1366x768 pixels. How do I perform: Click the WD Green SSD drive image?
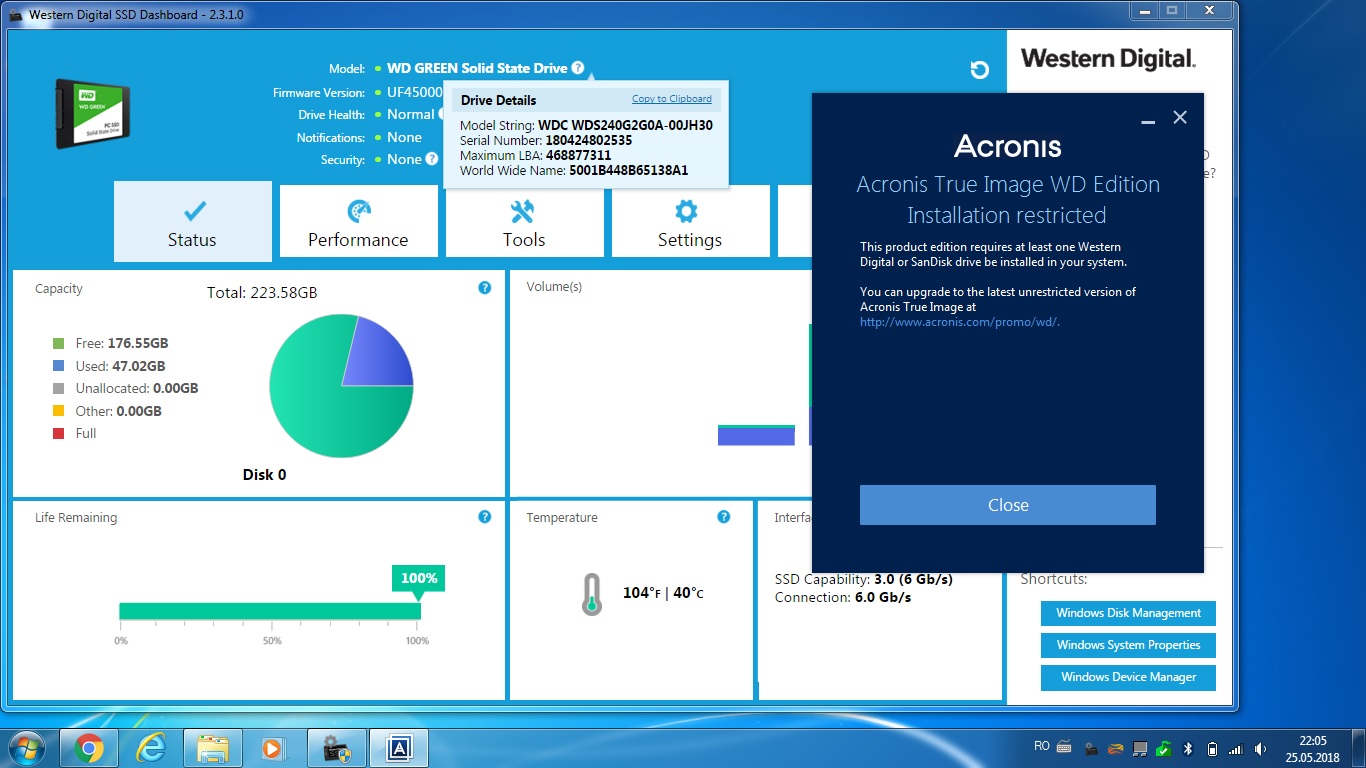click(x=95, y=112)
